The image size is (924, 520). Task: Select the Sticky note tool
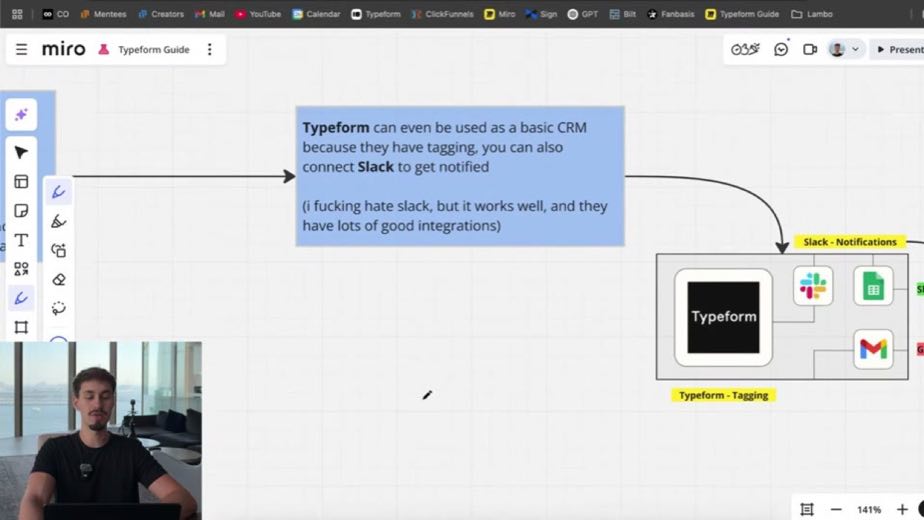coord(21,210)
